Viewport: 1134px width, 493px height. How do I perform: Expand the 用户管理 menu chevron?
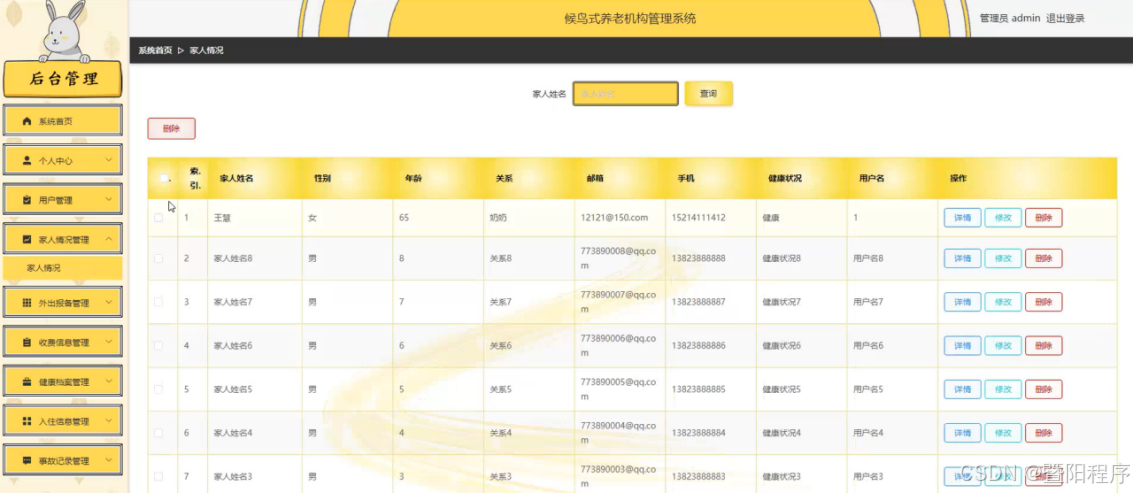pos(109,200)
